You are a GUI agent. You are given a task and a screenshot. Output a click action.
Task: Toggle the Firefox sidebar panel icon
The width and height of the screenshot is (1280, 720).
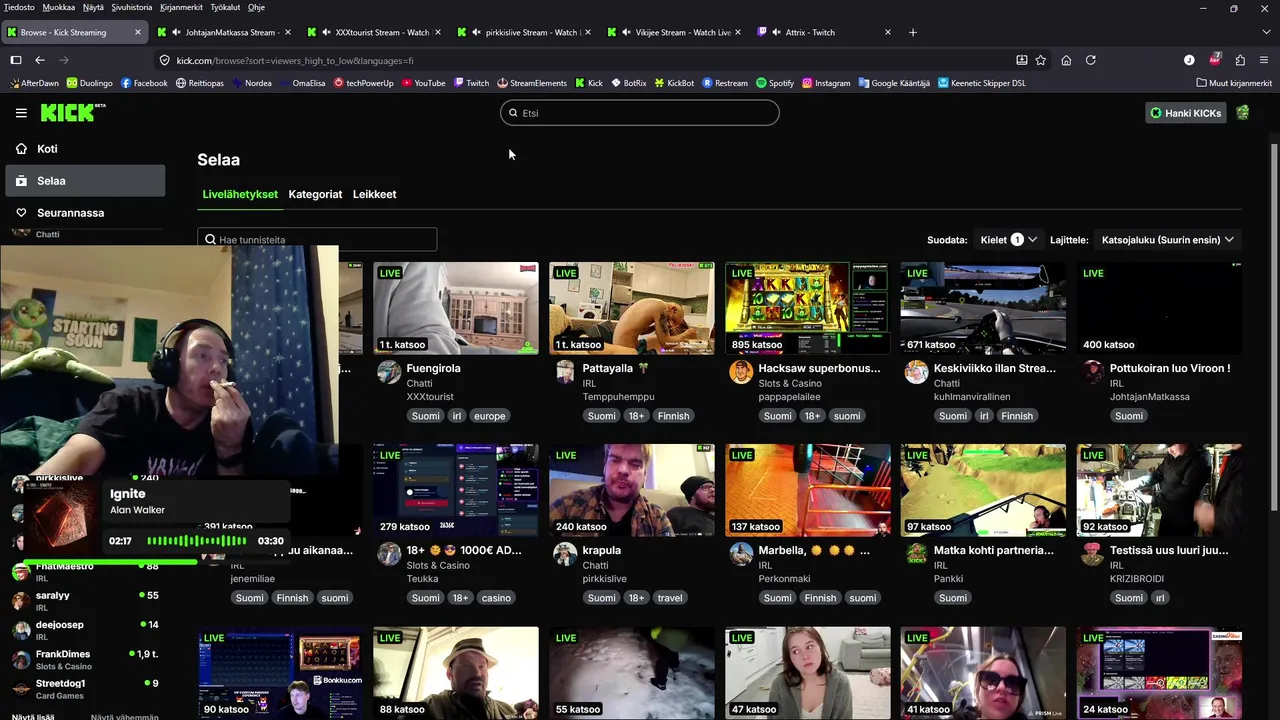(x=16, y=60)
